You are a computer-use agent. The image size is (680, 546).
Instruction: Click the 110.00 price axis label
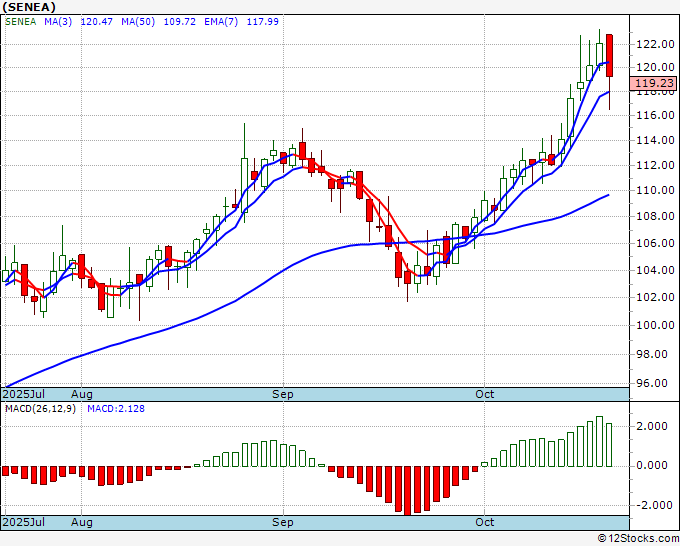655,190
